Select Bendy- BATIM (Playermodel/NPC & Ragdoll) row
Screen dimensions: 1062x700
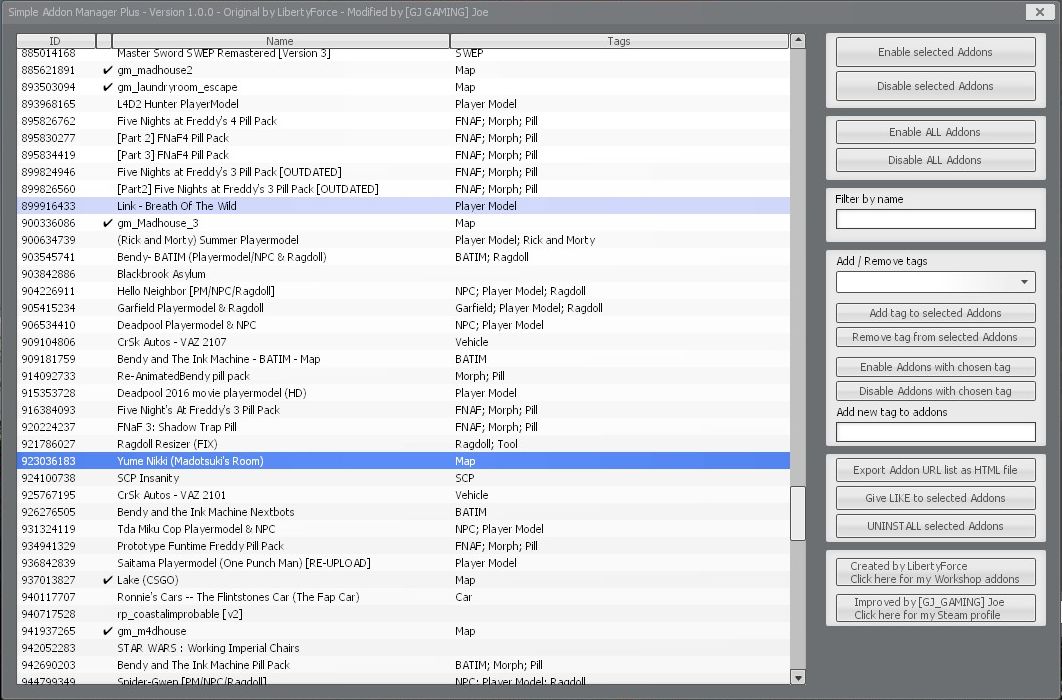[403, 257]
